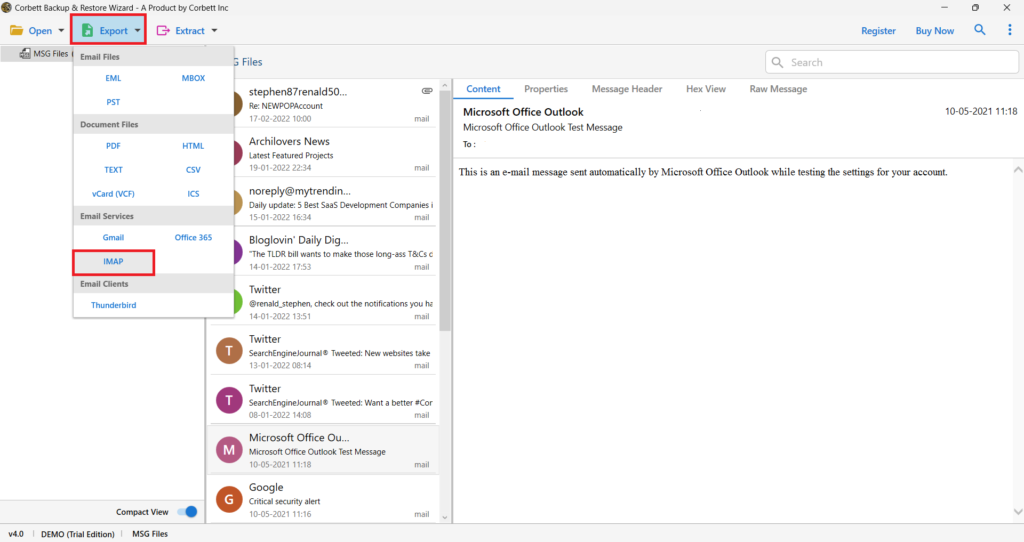Switch to the Hex View tab

(x=706, y=89)
